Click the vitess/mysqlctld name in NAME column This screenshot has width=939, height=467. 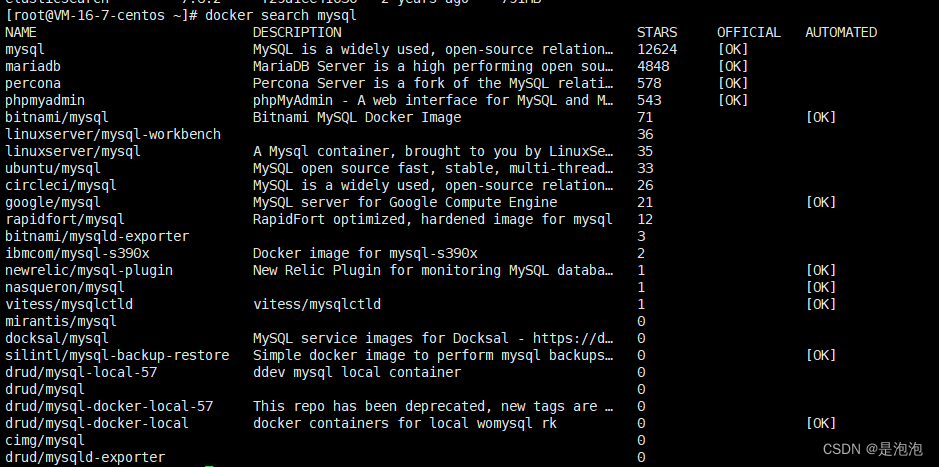(x=69, y=304)
